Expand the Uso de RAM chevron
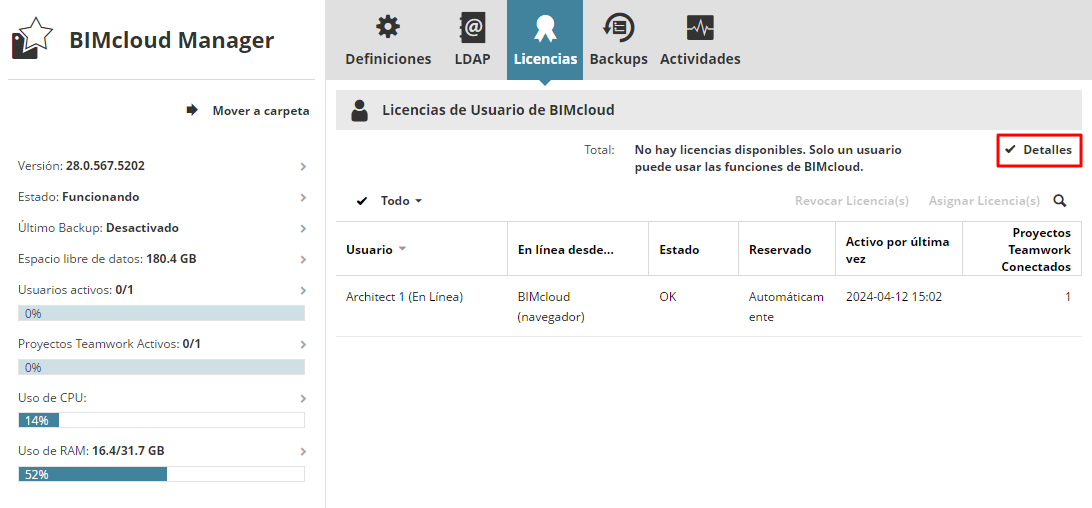The height and width of the screenshot is (508, 1092). point(303,451)
